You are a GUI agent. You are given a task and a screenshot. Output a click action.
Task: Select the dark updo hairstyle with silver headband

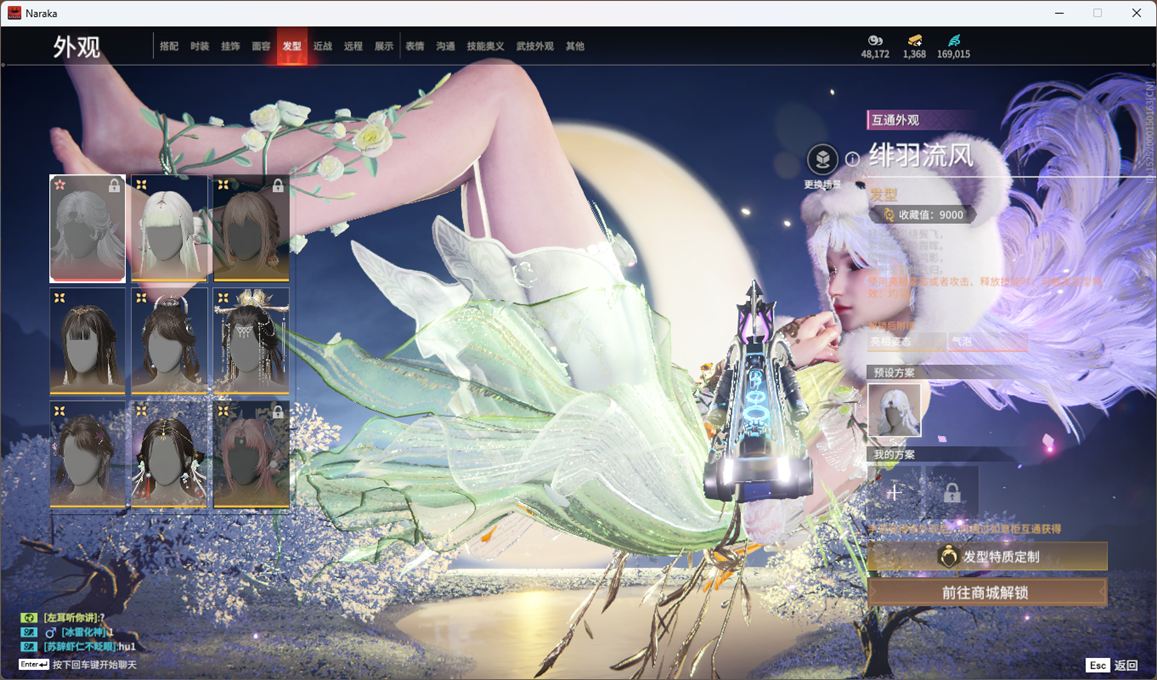pyautogui.click(x=169, y=341)
